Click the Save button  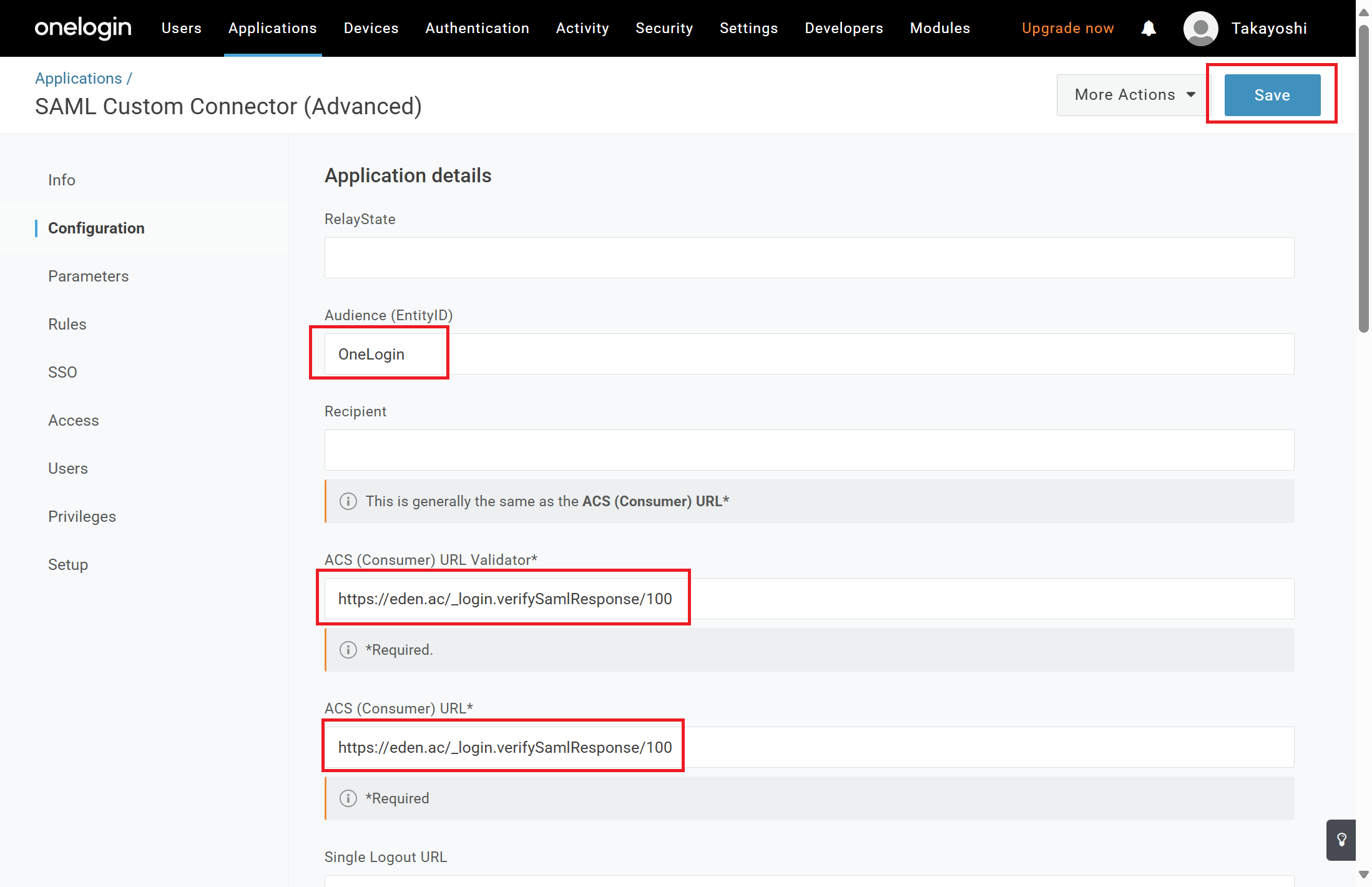tap(1272, 95)
